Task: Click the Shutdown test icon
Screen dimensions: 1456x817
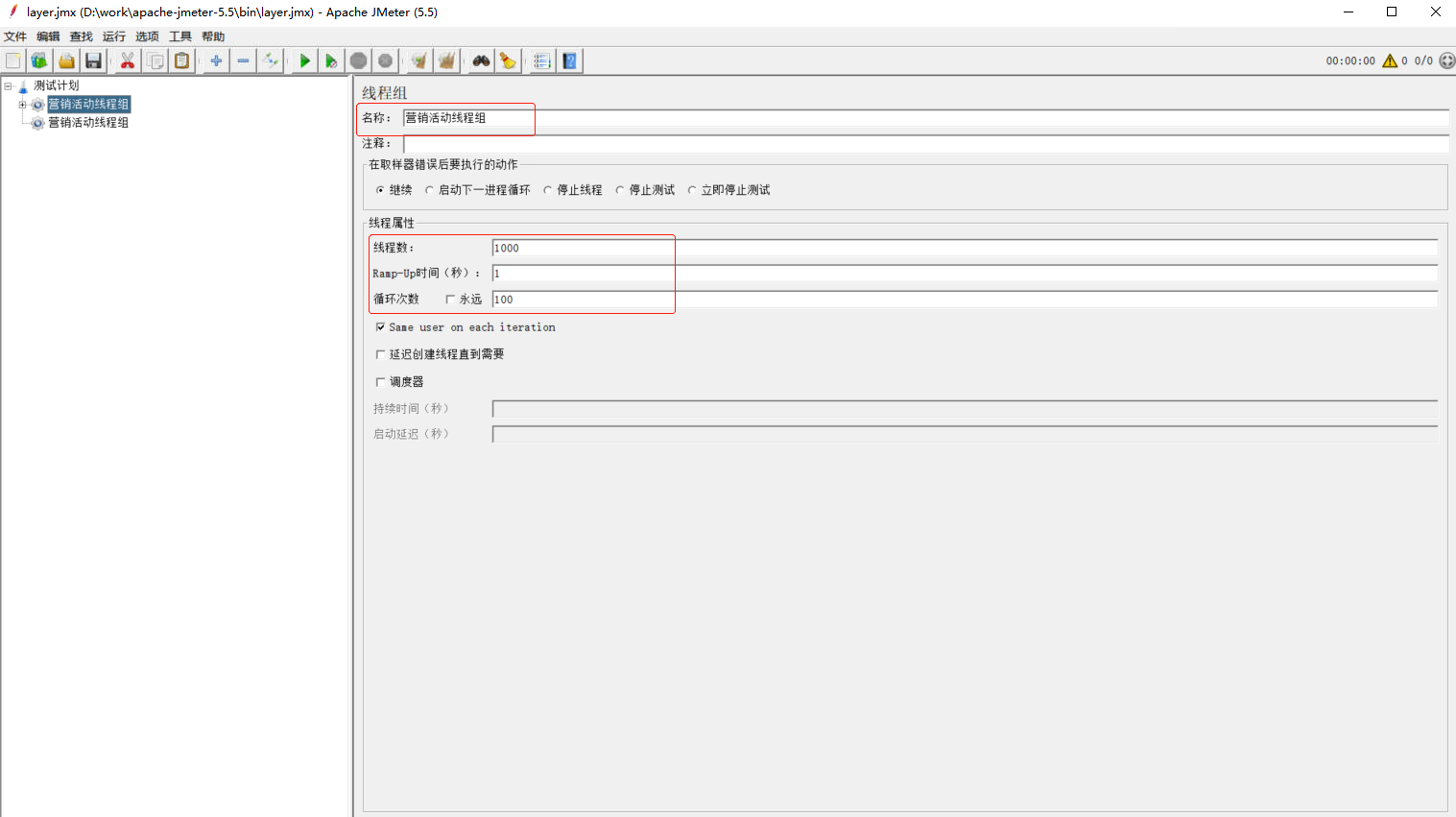Action: click(x=385, y=60)
